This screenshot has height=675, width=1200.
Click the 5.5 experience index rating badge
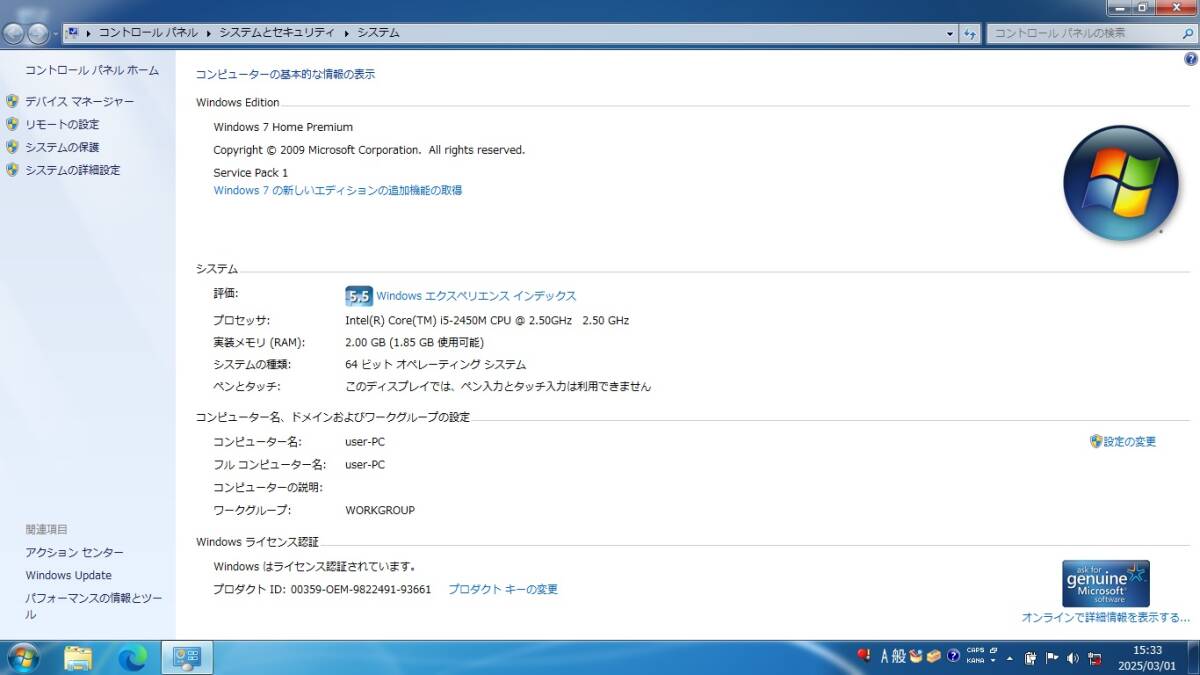coord(358,296)
